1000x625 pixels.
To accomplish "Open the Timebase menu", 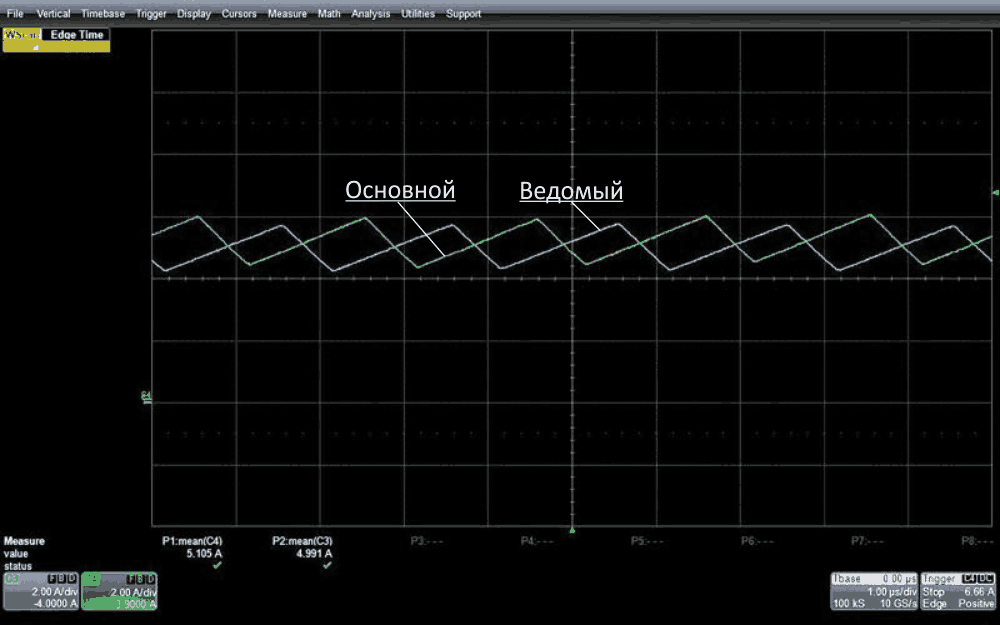I will 103,13.
